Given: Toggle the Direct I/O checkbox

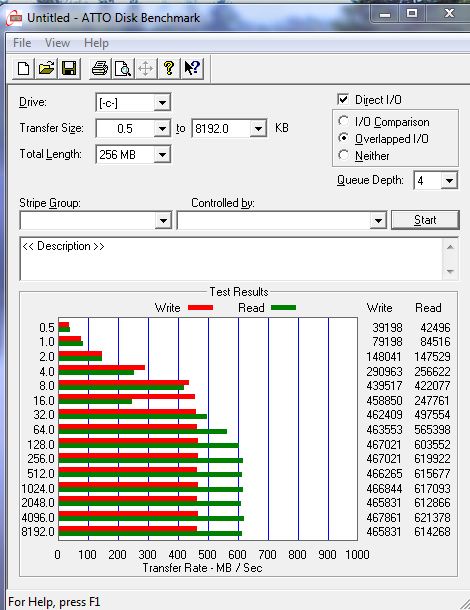Looking at the screenshot, I should [x=343, y=99].
